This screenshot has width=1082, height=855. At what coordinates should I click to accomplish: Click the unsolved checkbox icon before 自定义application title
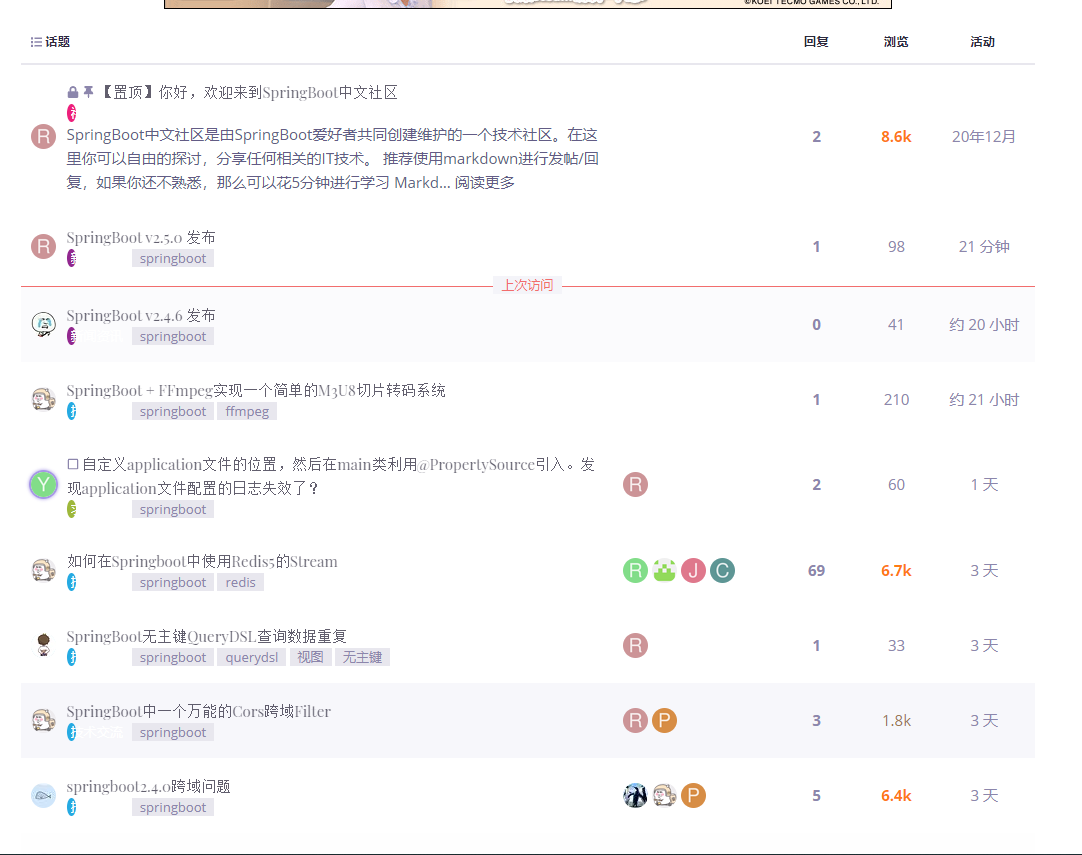pyautogui.click(x=73, y=464)
